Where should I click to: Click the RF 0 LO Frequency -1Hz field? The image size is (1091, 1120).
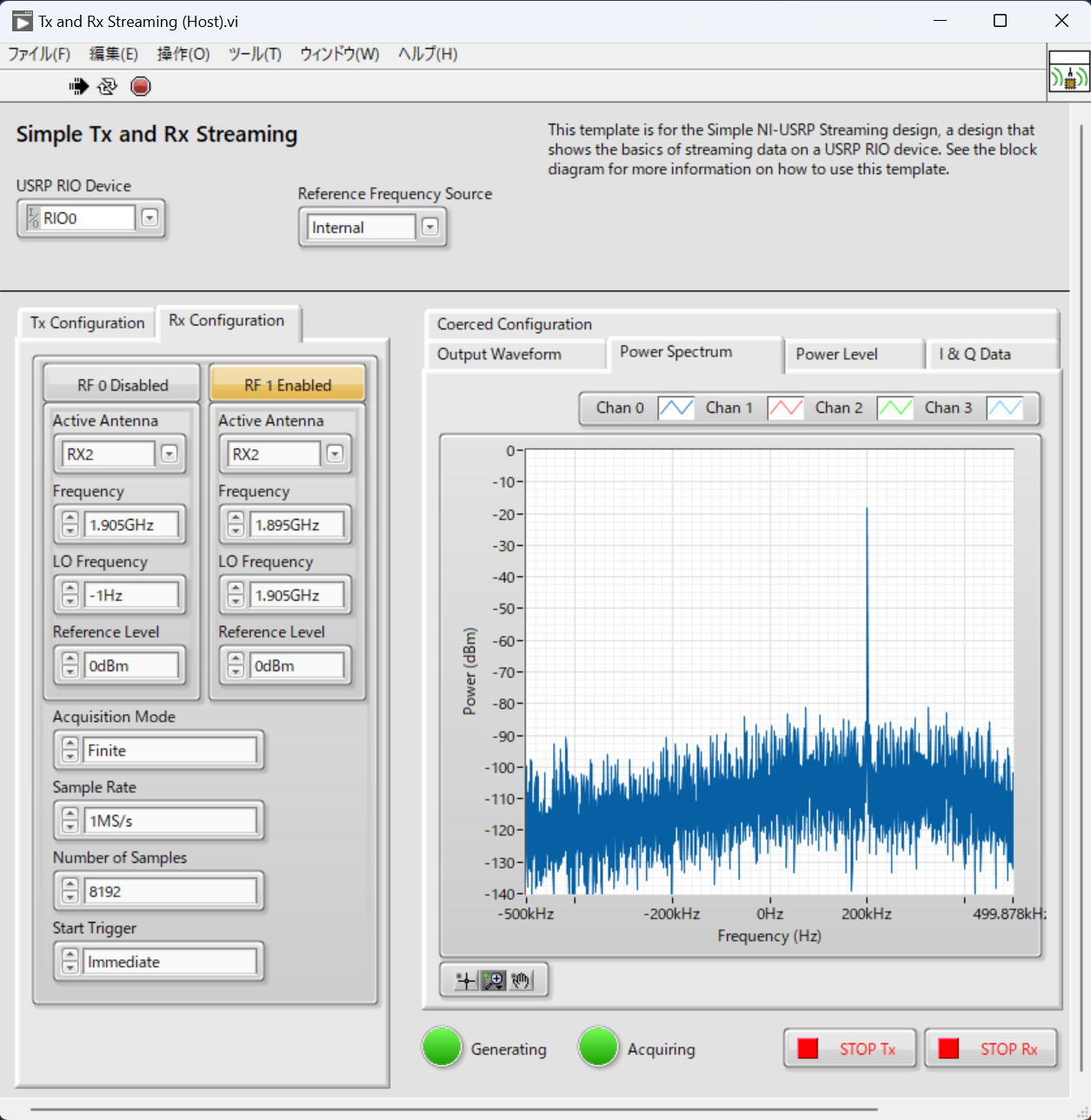pos(131,595)
